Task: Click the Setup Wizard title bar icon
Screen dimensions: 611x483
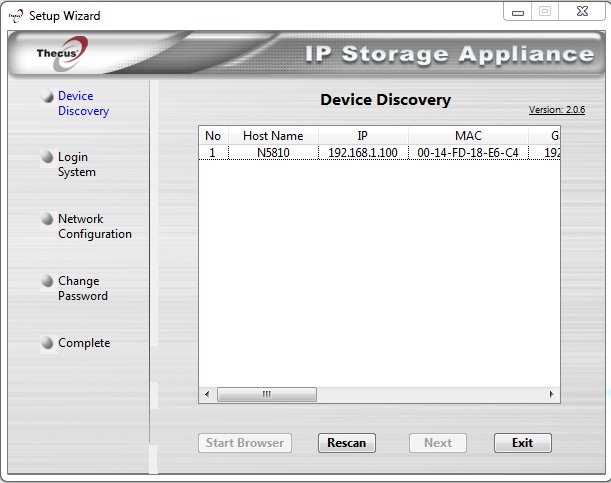Action: click(x=15, y=16)
